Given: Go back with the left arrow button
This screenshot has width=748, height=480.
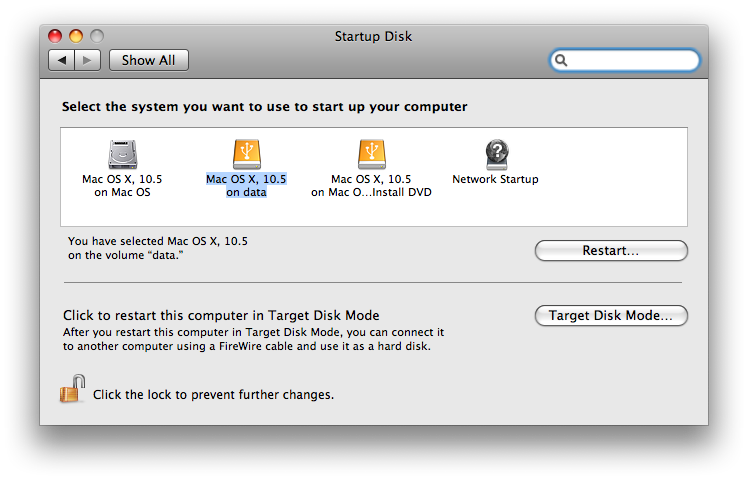Looking at the screenshot, I should [62, 60].
